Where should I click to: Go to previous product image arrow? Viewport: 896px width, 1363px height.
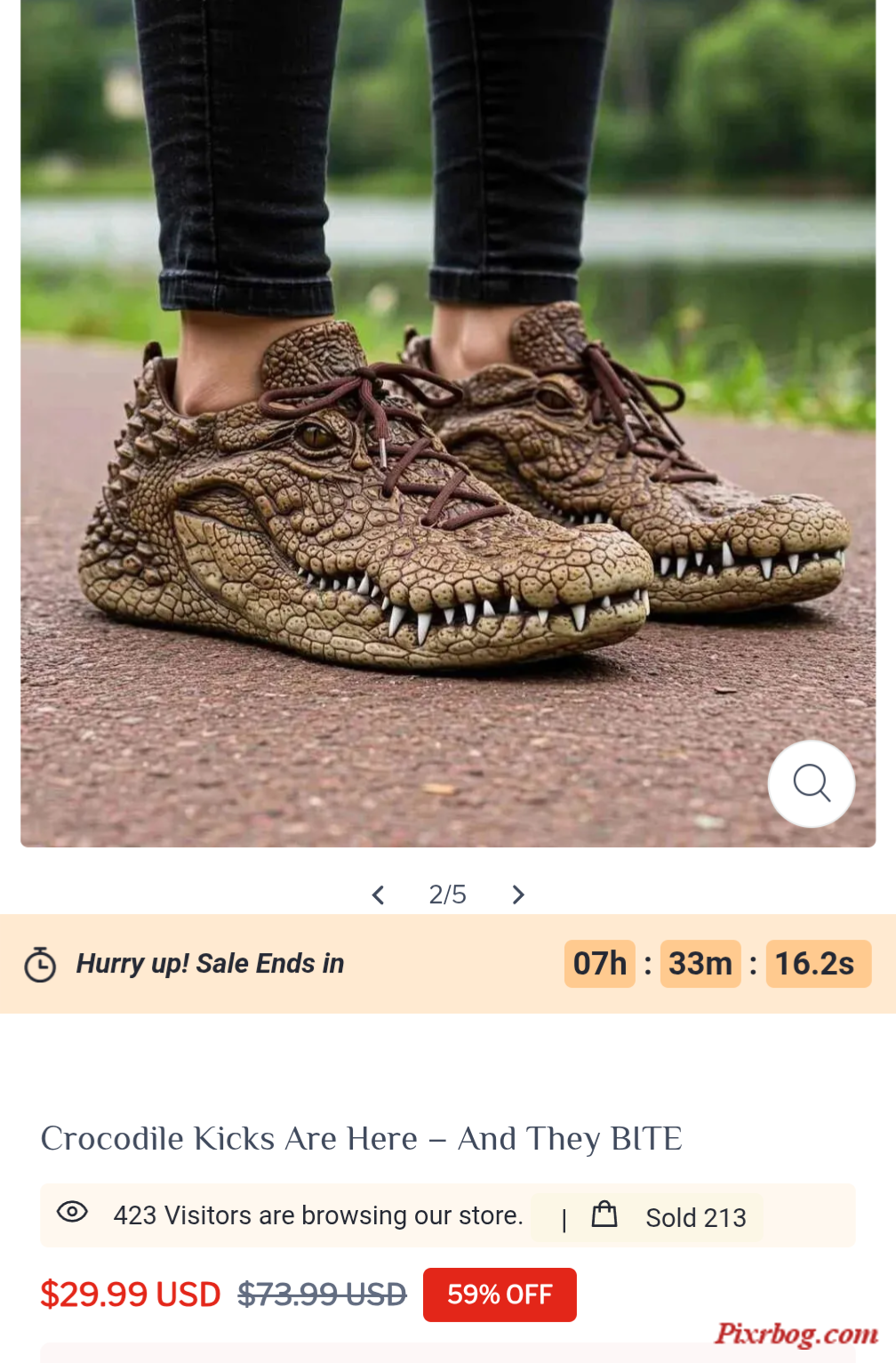[x=378, y=894]
